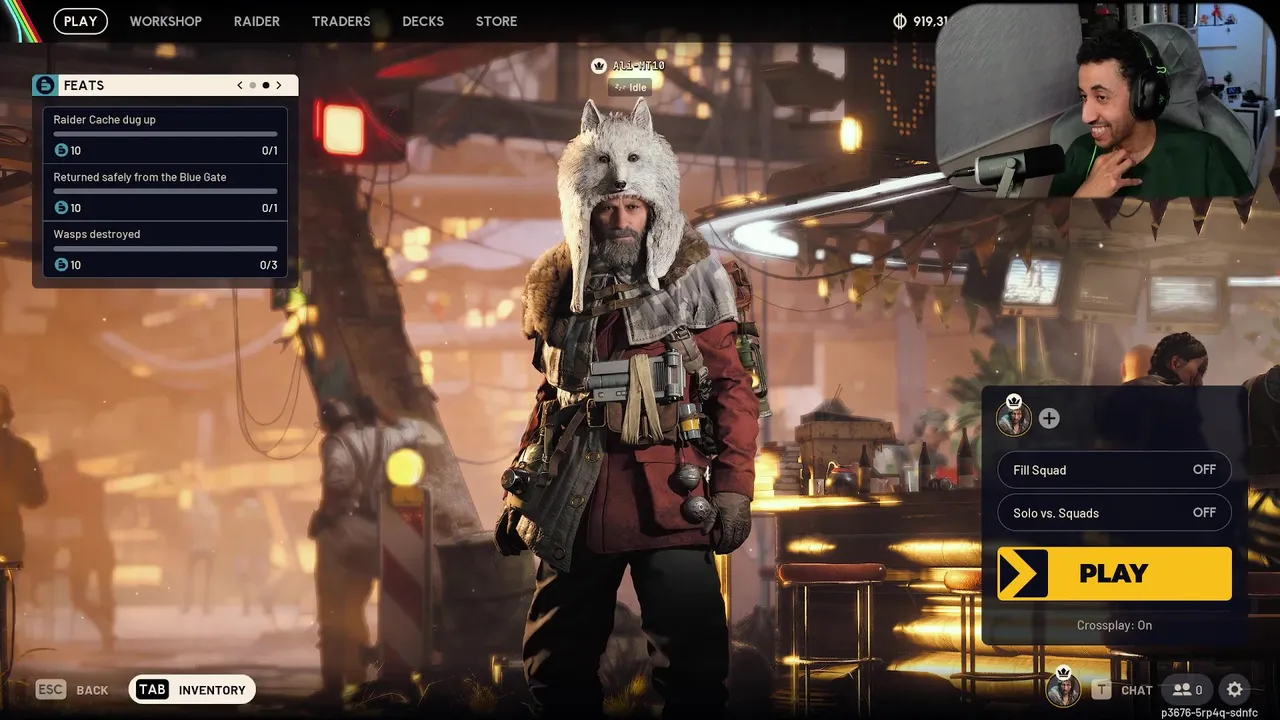Click reward coin icon under Blue Gate feat
1280x720 pixels.
[x=61, y=207]
